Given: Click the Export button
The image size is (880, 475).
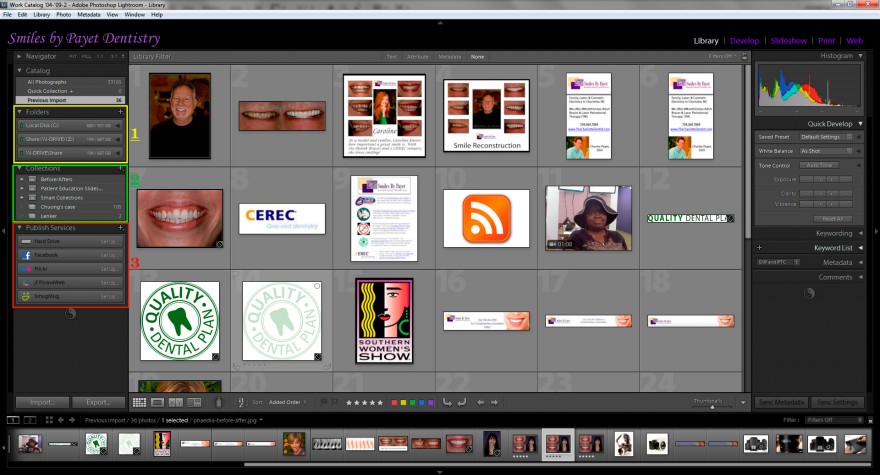Looking at the screenshot, I should (x=98, y=402).
